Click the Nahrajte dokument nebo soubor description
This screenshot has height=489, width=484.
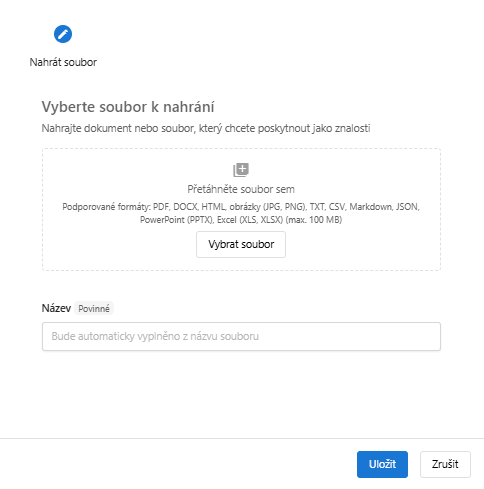(206, 128)
